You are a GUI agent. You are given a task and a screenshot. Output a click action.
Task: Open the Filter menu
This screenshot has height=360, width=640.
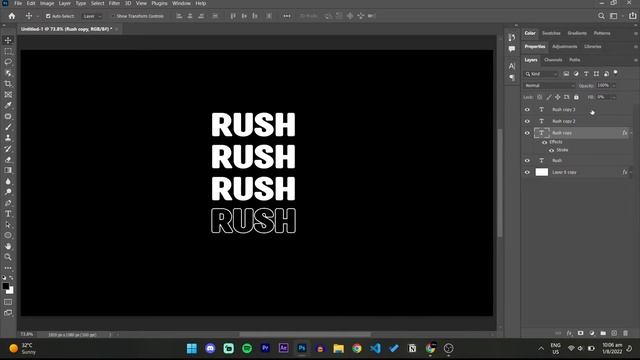tap(114, 3)
